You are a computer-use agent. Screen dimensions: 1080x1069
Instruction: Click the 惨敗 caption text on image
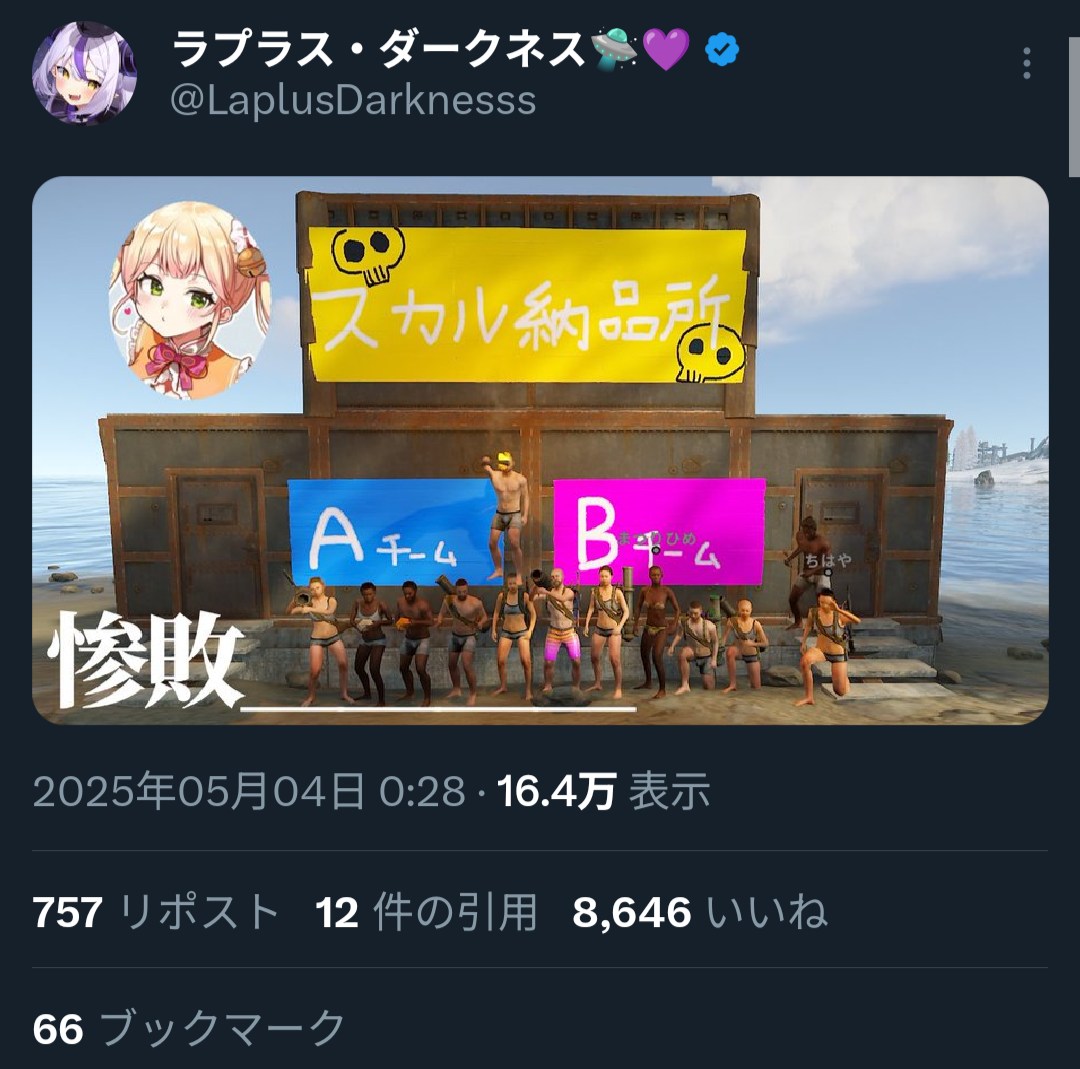[145, 660]
